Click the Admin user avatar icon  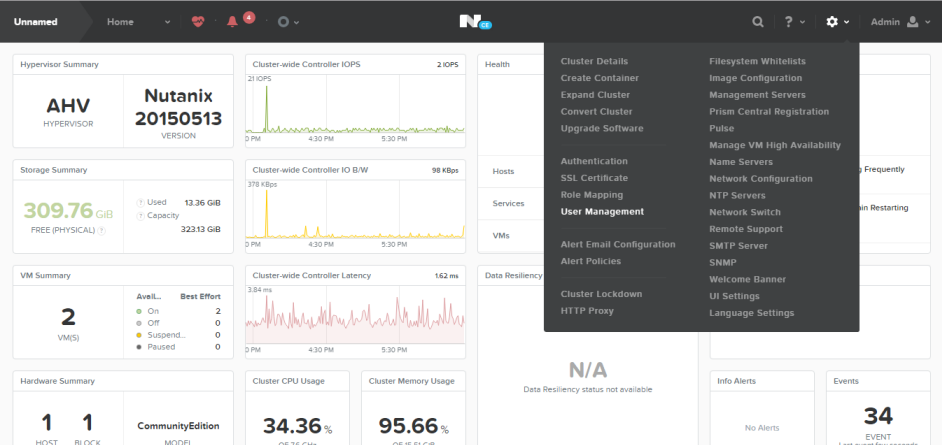coord(913,22)
